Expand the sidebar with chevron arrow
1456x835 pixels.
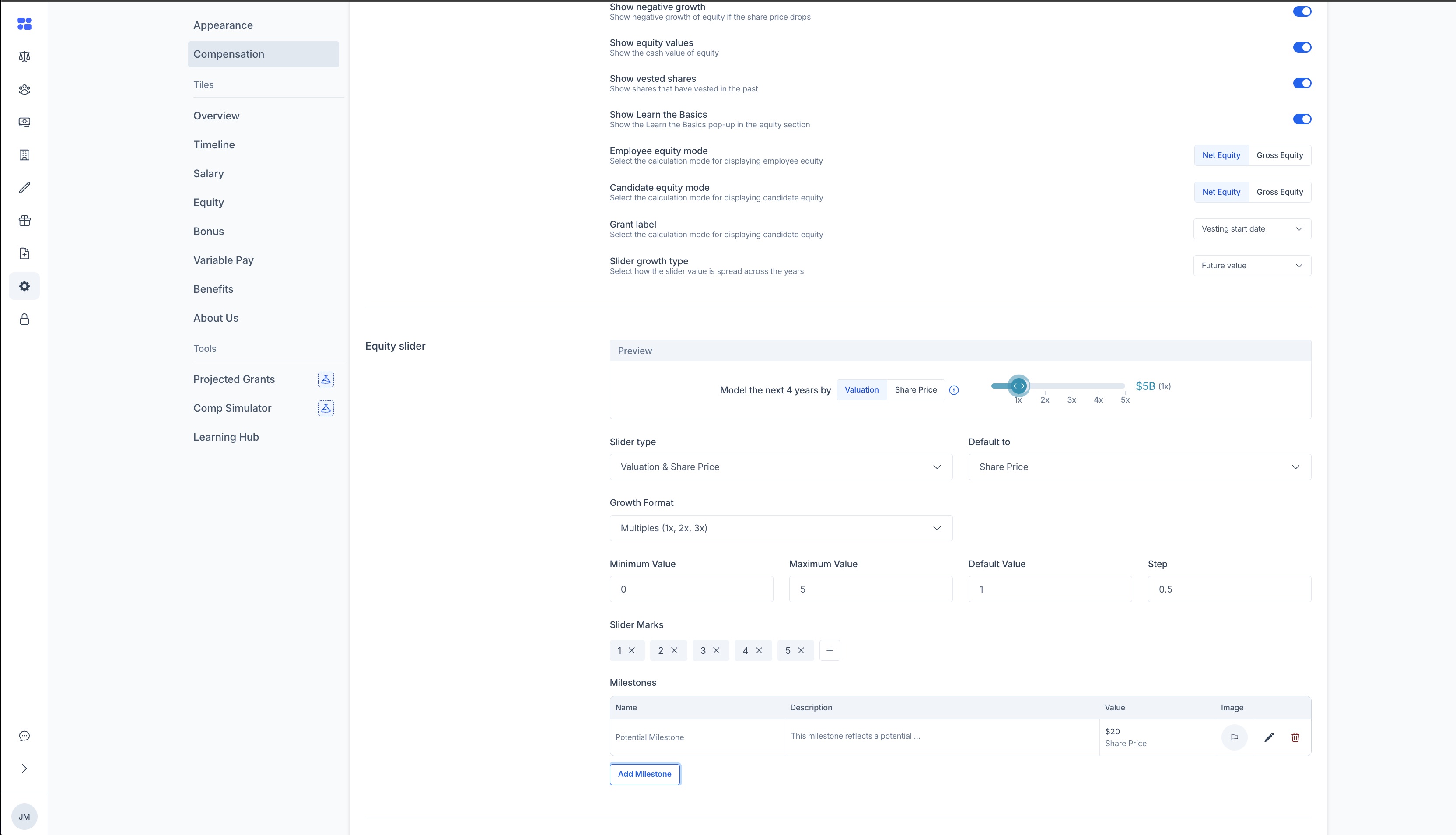(x=24, y=768)
